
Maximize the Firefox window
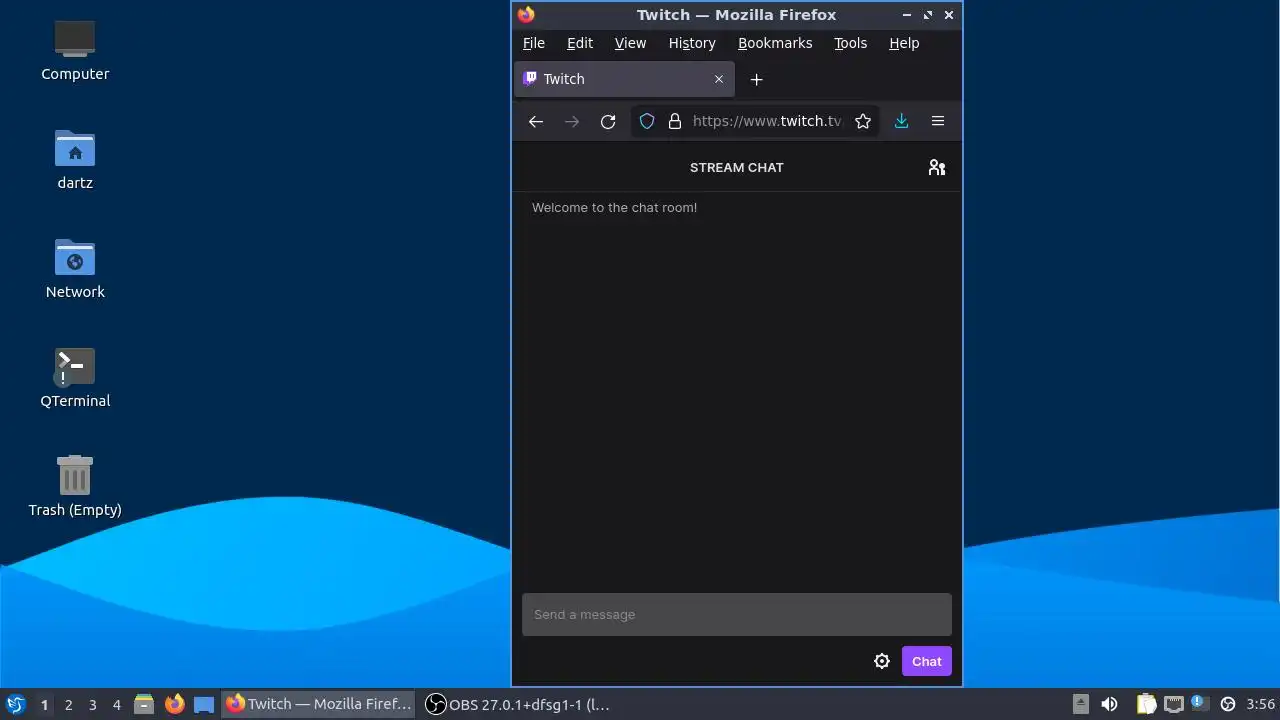tap(928, 15)
